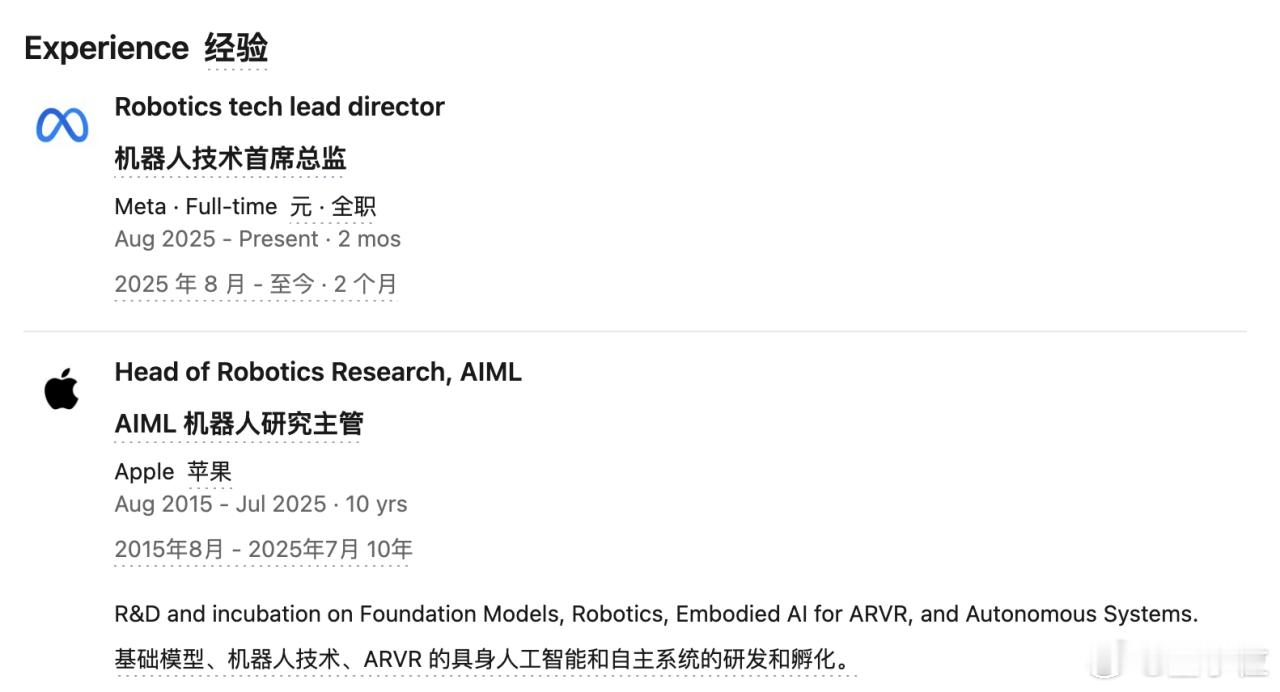This screenshot has width=1280, height=692.
Task: Click the Apple company logo
Action: click(x=62, y=388)
